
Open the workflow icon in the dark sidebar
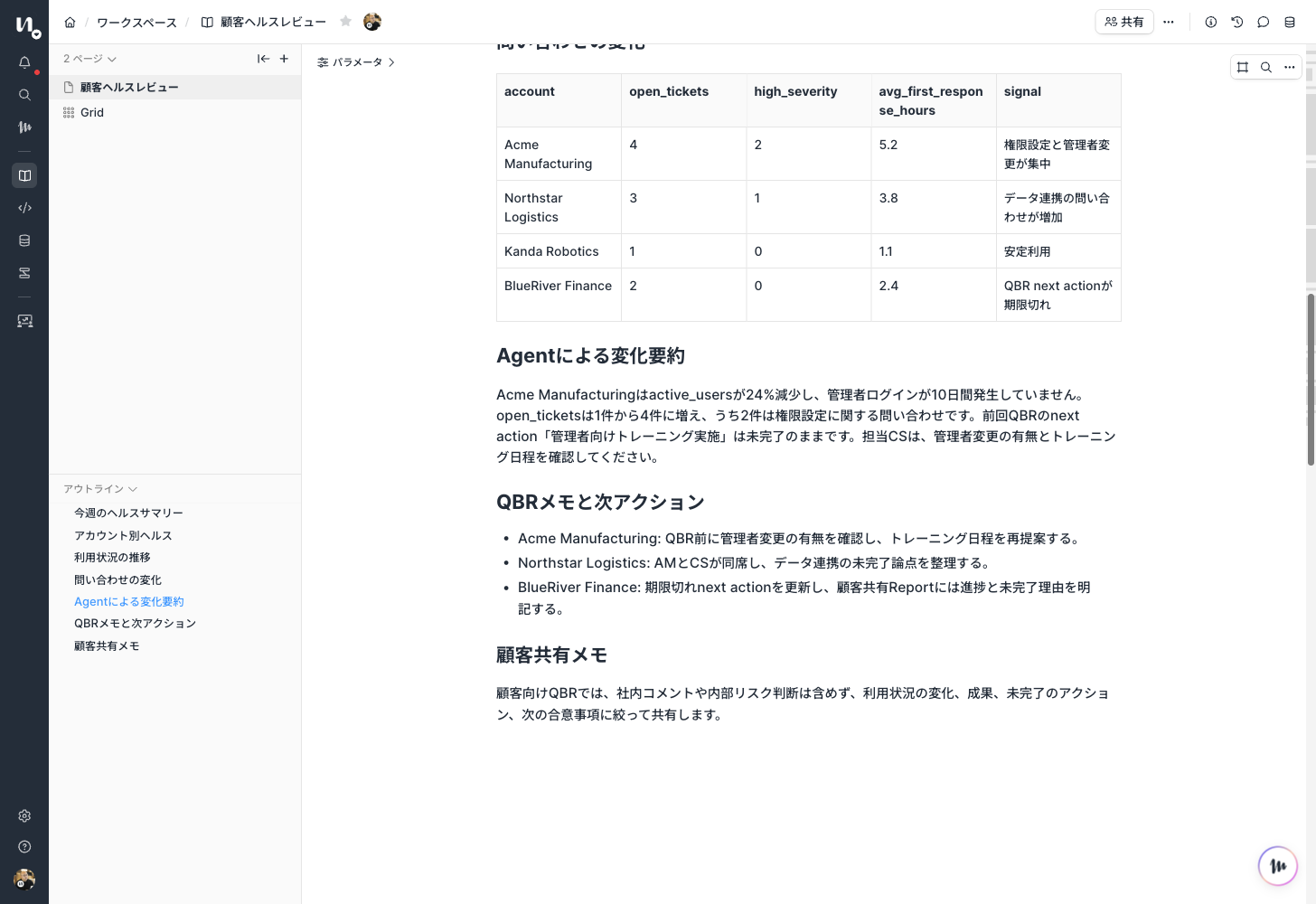[24, 273]
